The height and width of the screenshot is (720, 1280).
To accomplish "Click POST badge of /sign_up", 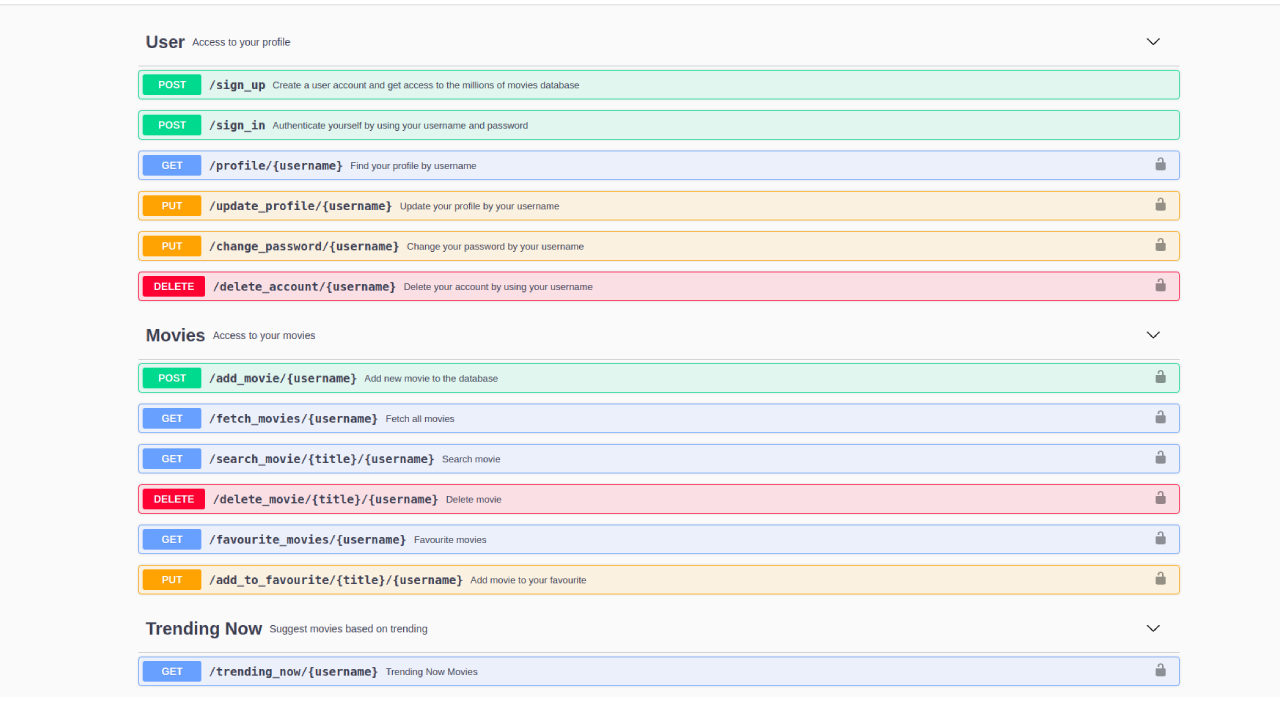I will [x=172, y=85].
